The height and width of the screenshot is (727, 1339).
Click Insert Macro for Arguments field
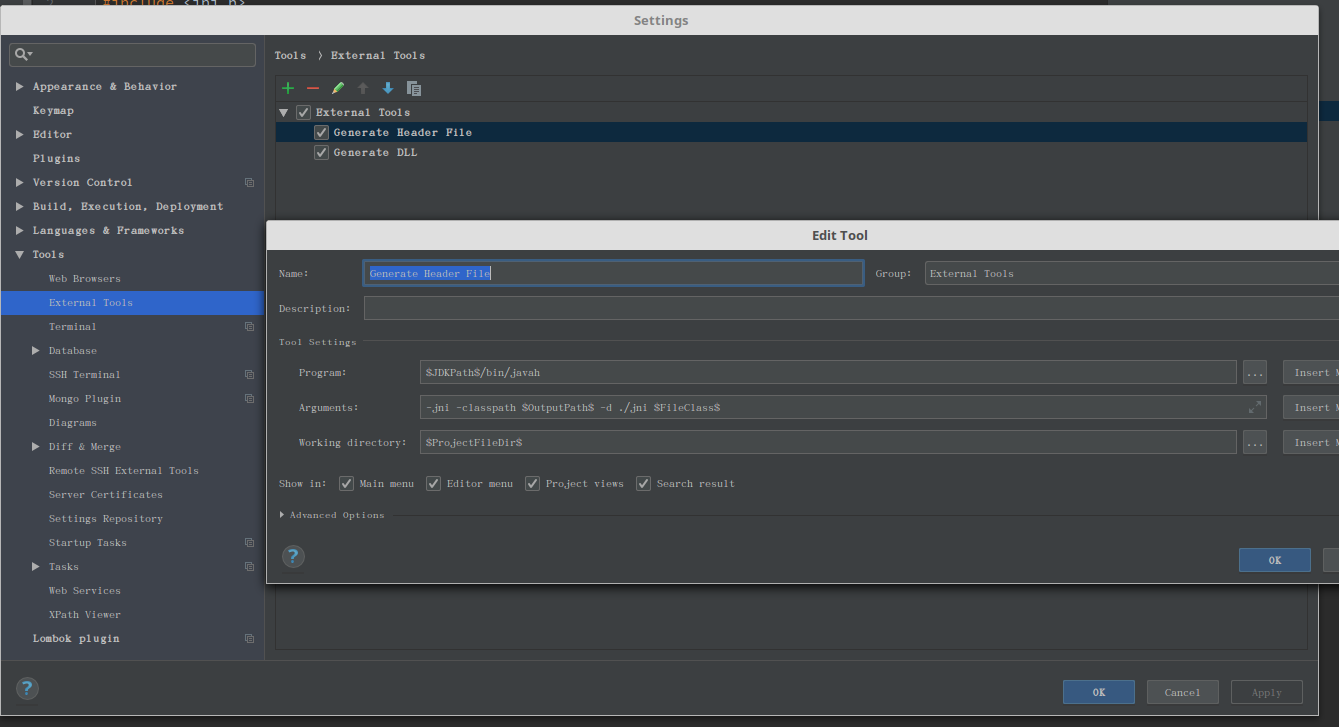1311,407
